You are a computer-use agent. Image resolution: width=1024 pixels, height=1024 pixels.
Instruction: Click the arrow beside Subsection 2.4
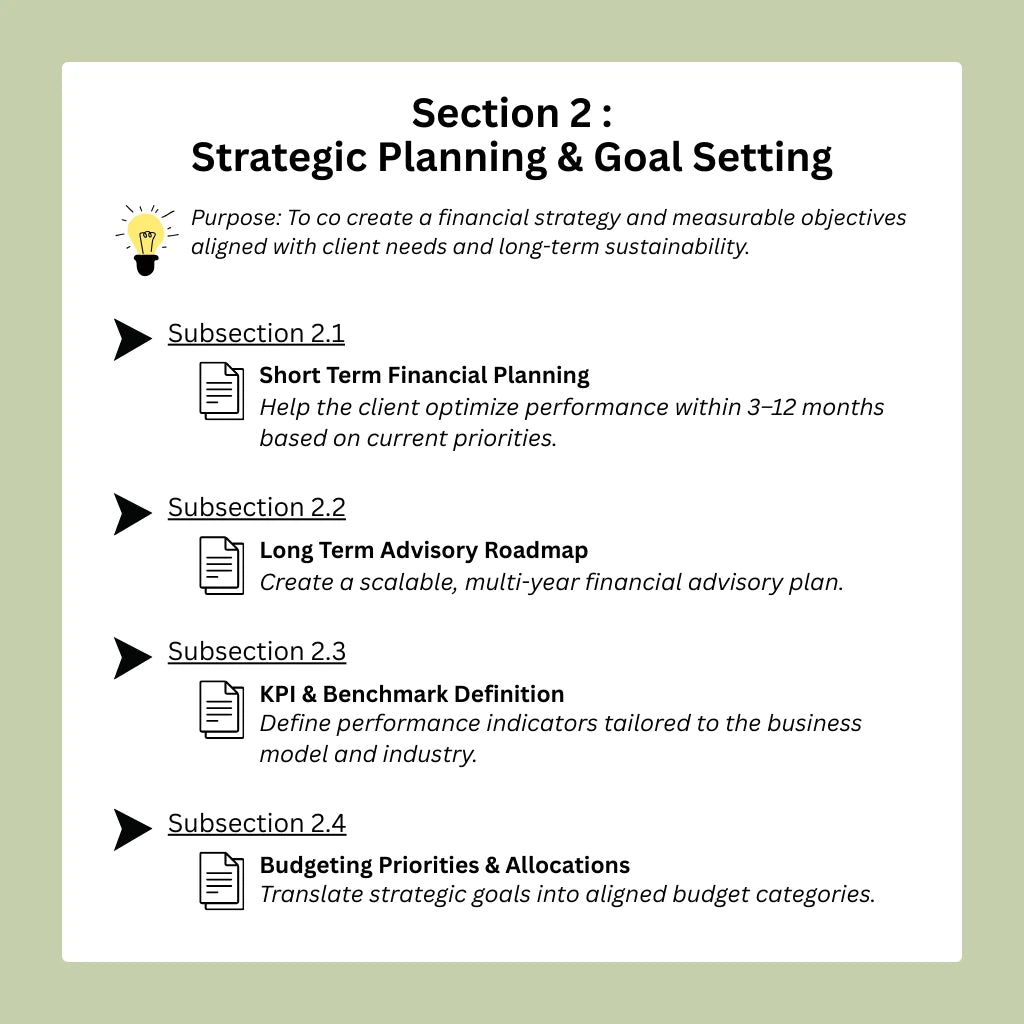(133, 830)
